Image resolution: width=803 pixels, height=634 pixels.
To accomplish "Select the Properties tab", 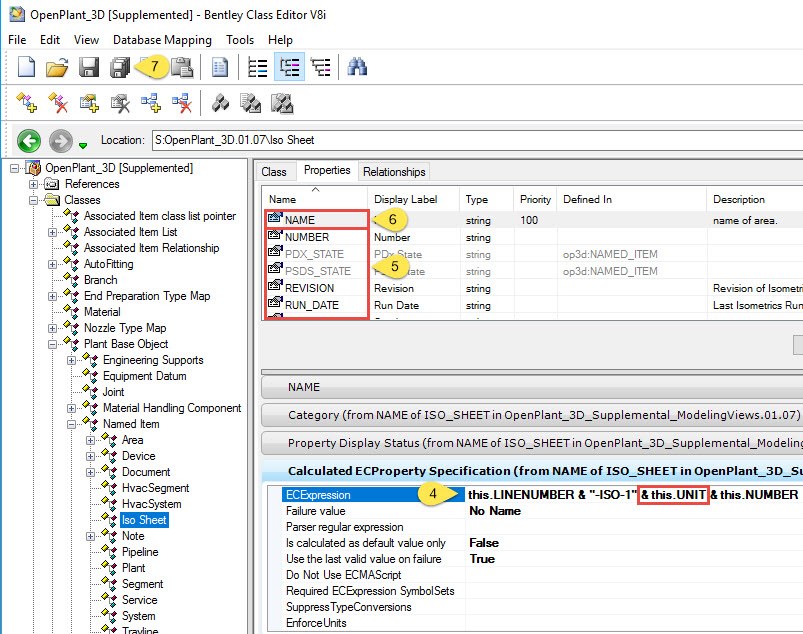I will 327,170.
